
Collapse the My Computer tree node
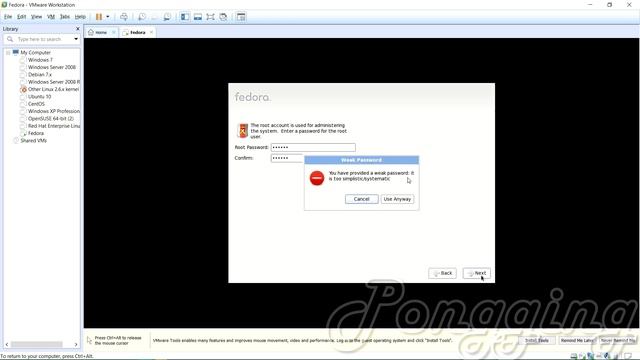click(x=8, y=53)
